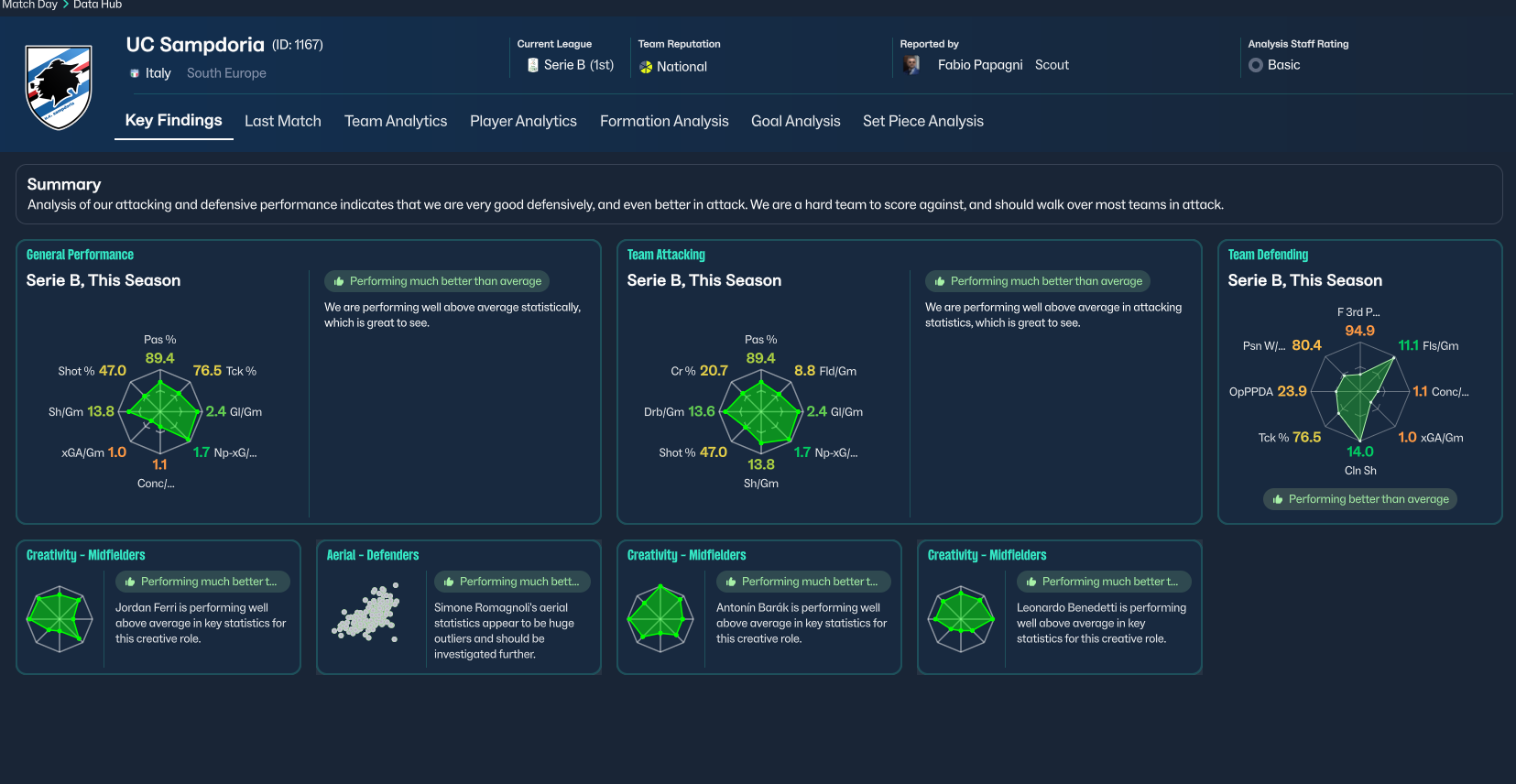Click the Serie B (1st) league link
Viewport: 1516px width, 784px height.
578,65
